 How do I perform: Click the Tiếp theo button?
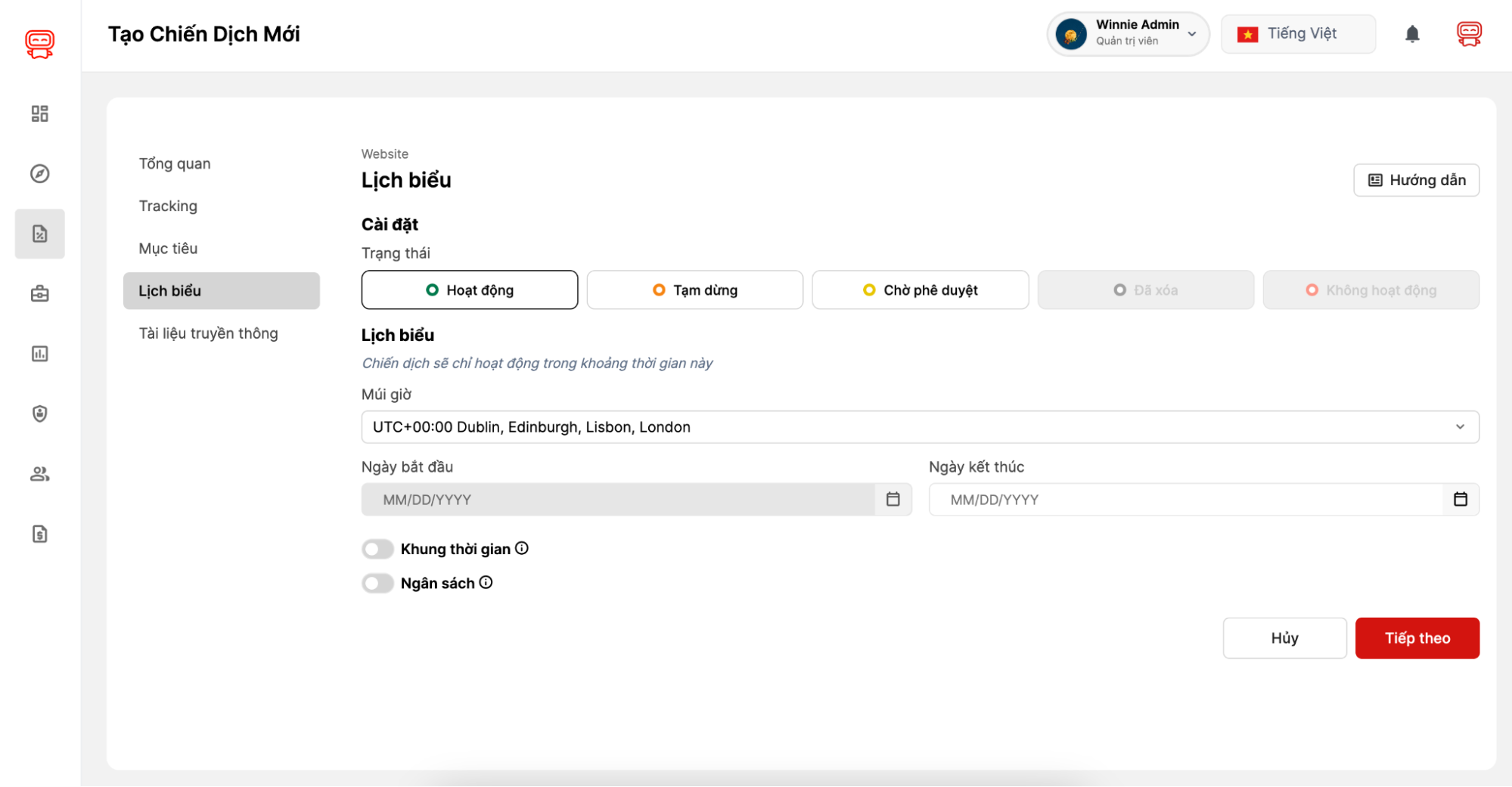1417,638
